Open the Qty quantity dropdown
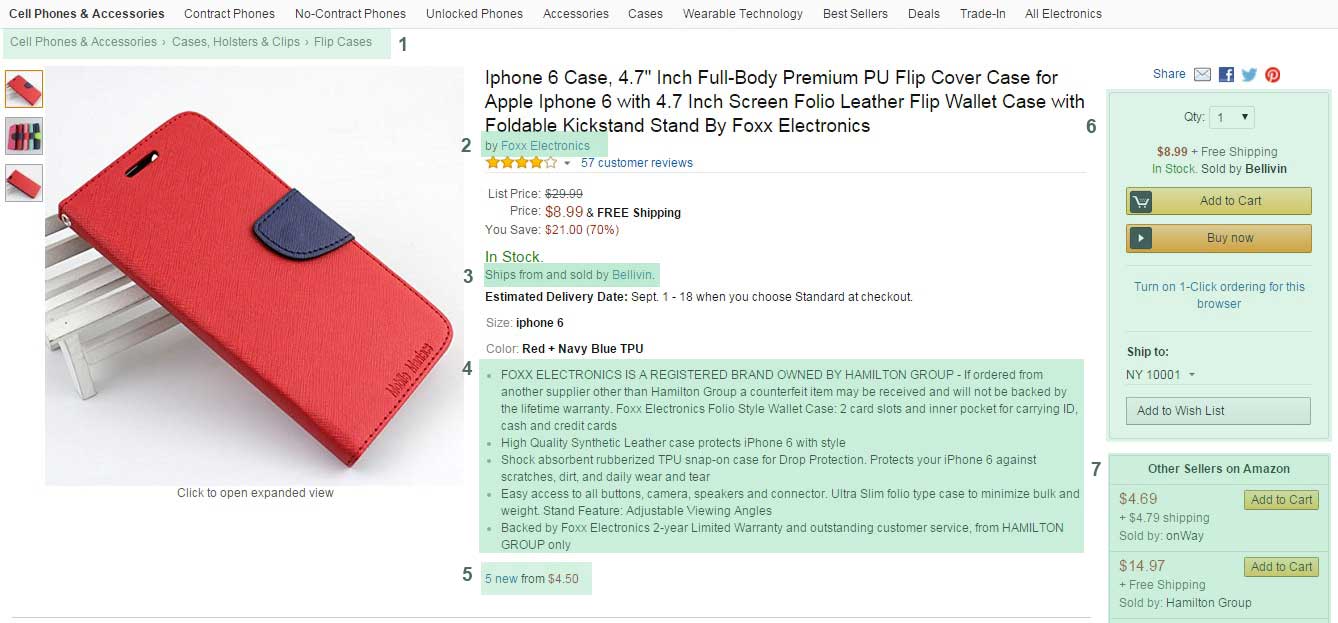Screen dimensions: 1338x623 pyautogui.click(x=1232, y=117)
